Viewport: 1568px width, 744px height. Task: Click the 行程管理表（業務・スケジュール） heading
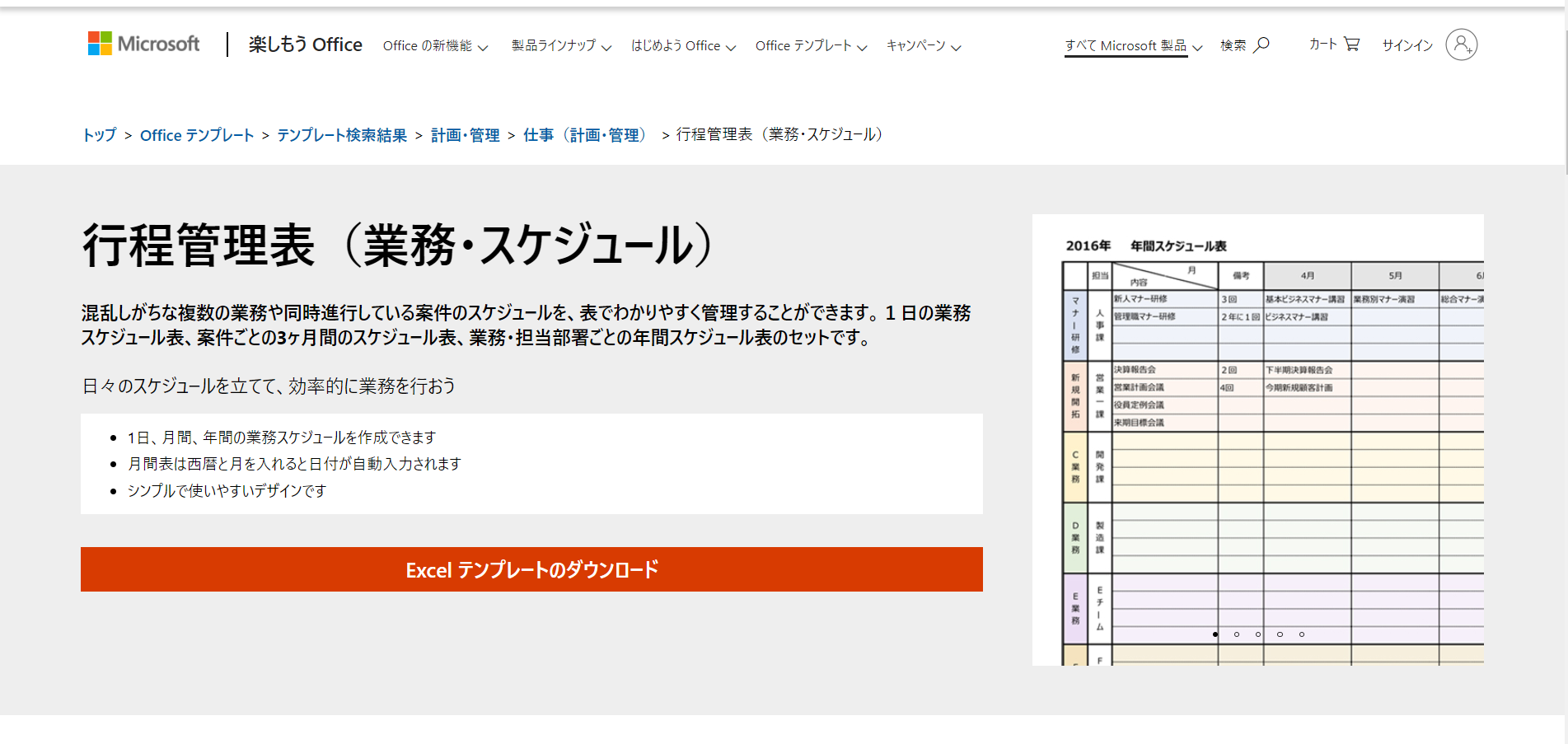[399, 246]
